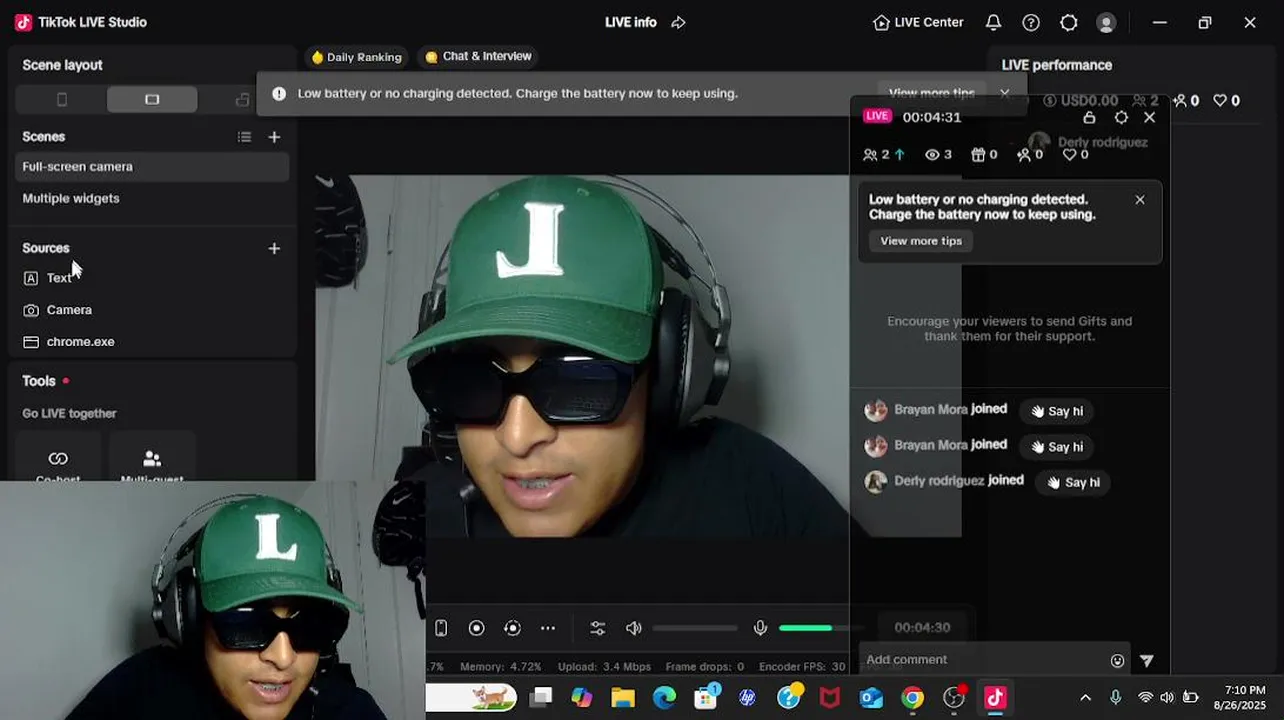The width and height of the screenshot is (1284, 720).
Task: Select the Multiple widgets scene
Action: (x=152, y=198)
